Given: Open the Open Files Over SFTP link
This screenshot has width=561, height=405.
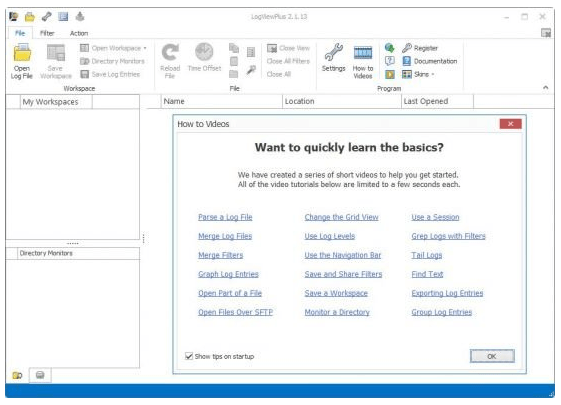Looking at the screenshot, I should [x=235, y=312].
